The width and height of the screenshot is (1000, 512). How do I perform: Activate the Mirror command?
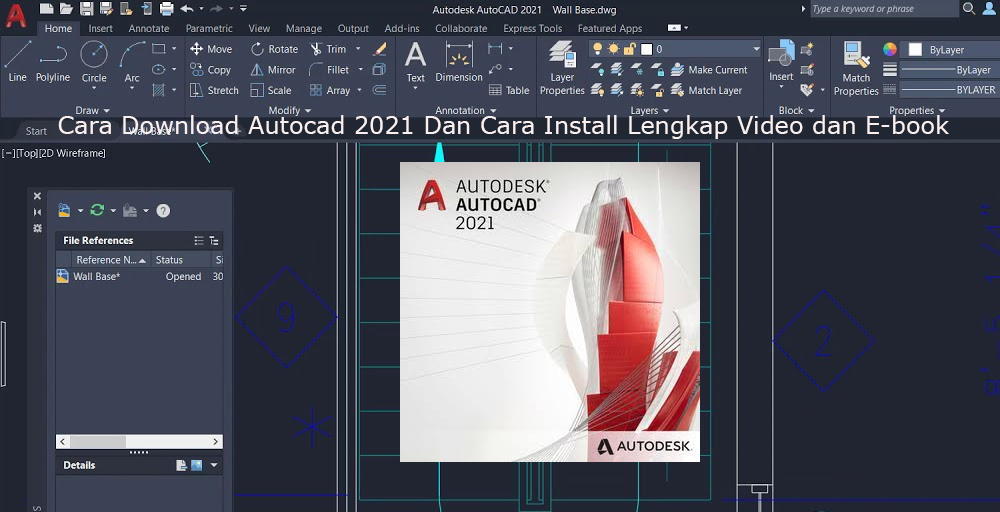pos(273,69)
